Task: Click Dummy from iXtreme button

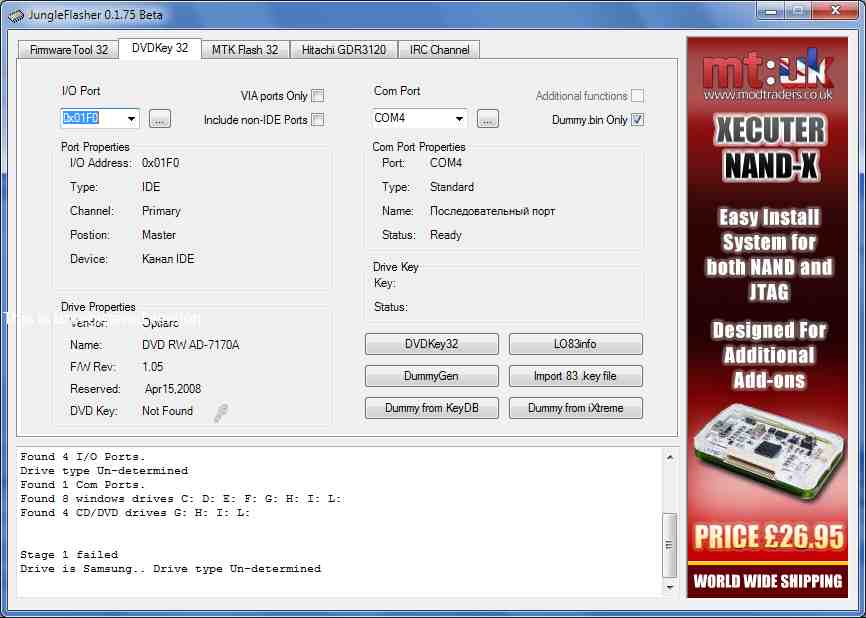Action: pos(575,408)
